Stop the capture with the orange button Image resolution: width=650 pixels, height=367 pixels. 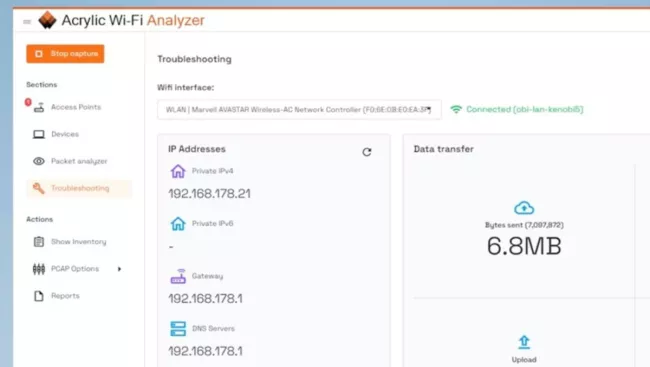[x=65, y=54]
